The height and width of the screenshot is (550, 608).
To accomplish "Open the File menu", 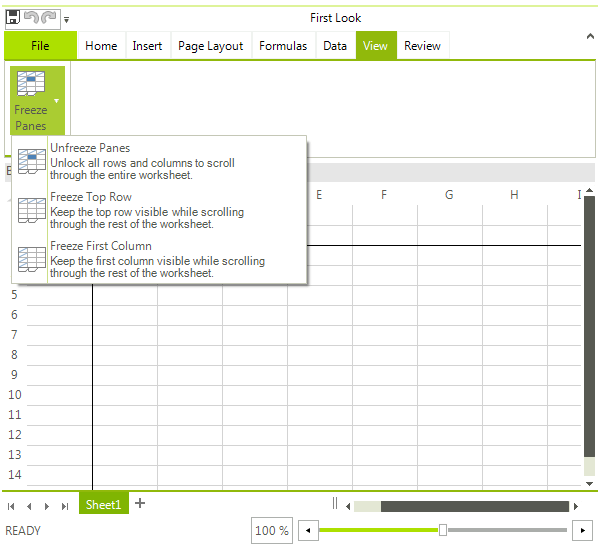I will pos(40,46).
